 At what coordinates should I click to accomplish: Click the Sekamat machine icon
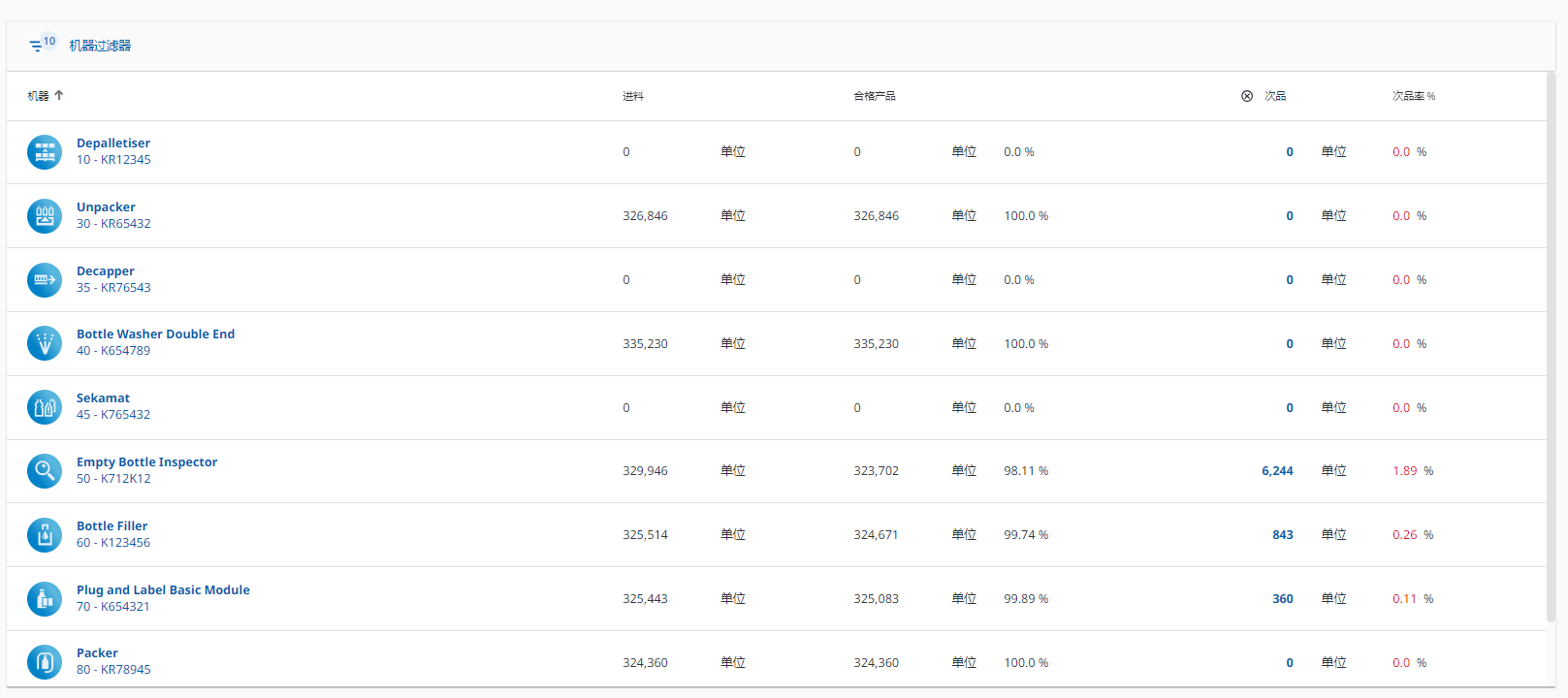(45, 407)
